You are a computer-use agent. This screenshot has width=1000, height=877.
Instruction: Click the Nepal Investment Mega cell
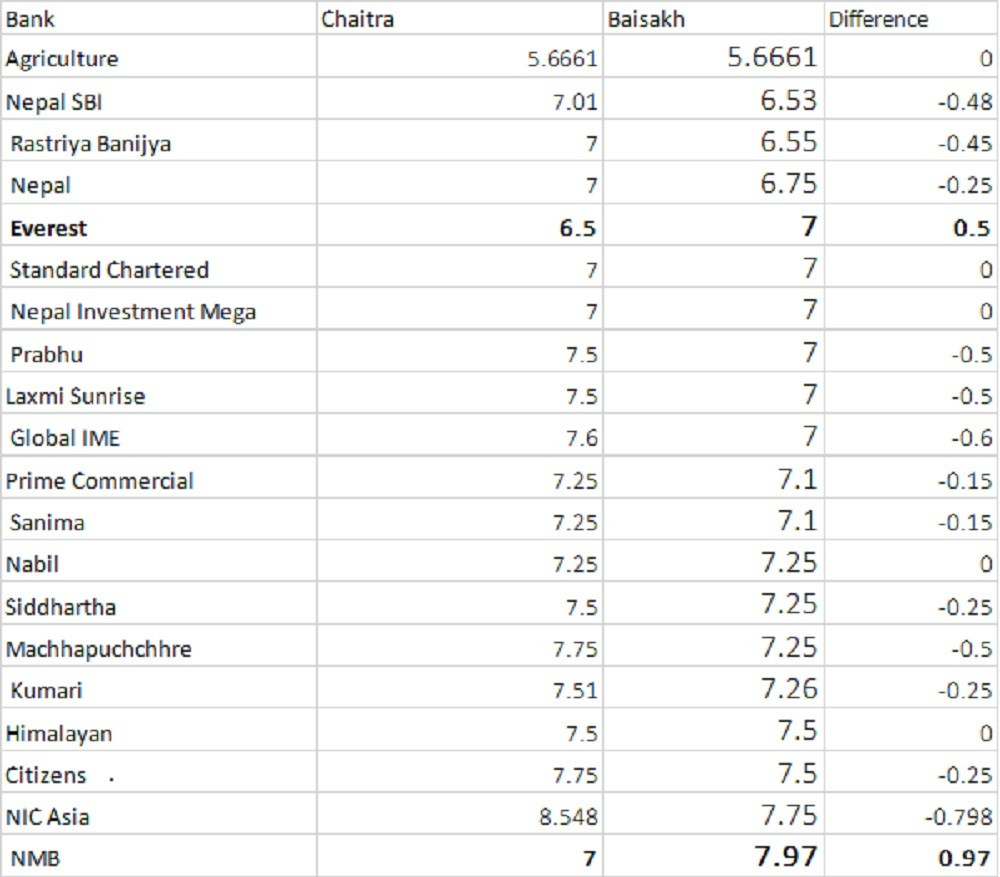159,310
